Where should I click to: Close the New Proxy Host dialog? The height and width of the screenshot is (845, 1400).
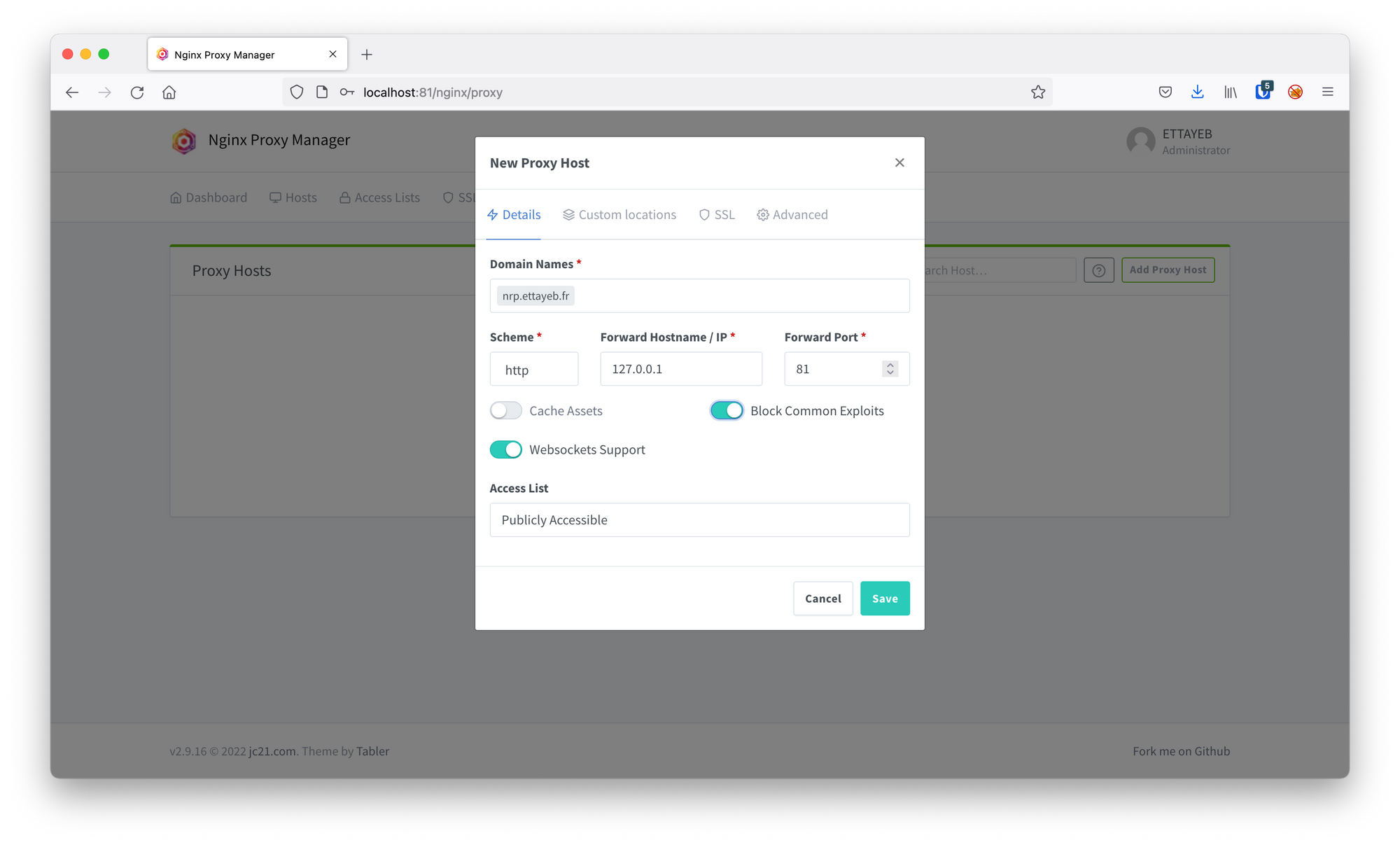tap(899, 162)
